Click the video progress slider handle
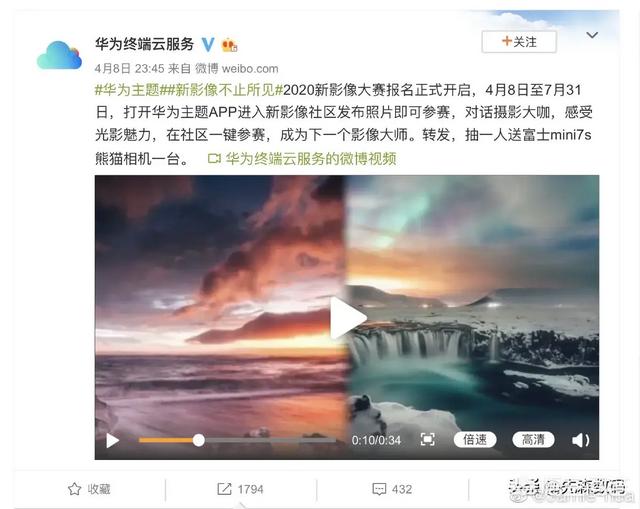 (199, 440)
